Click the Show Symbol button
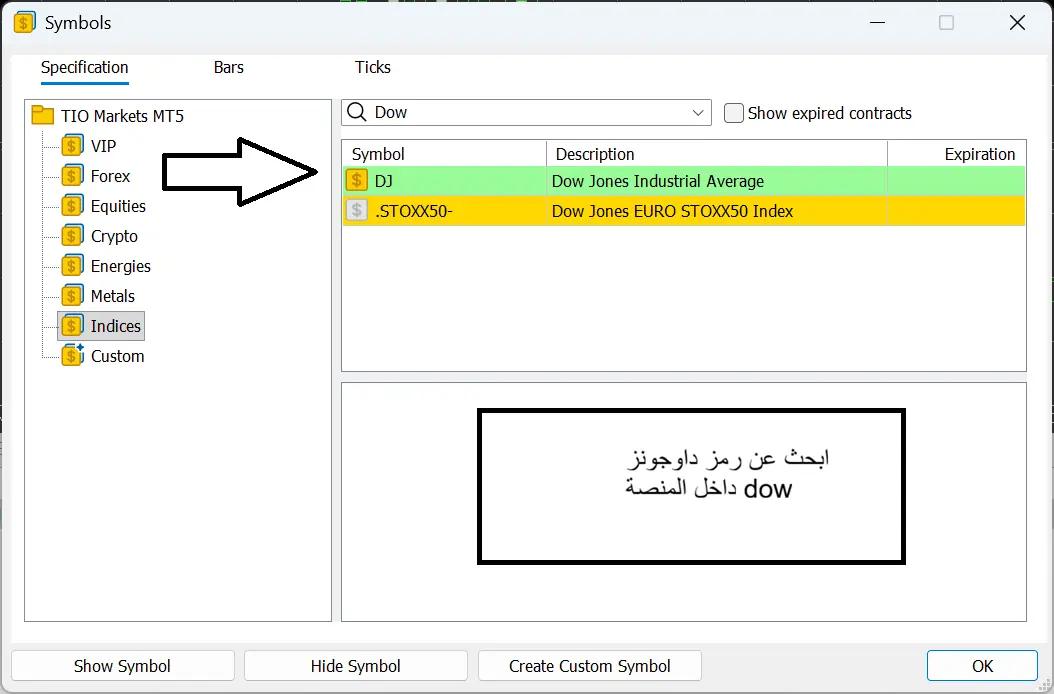1054x694 pixels. tap(122, 666)
